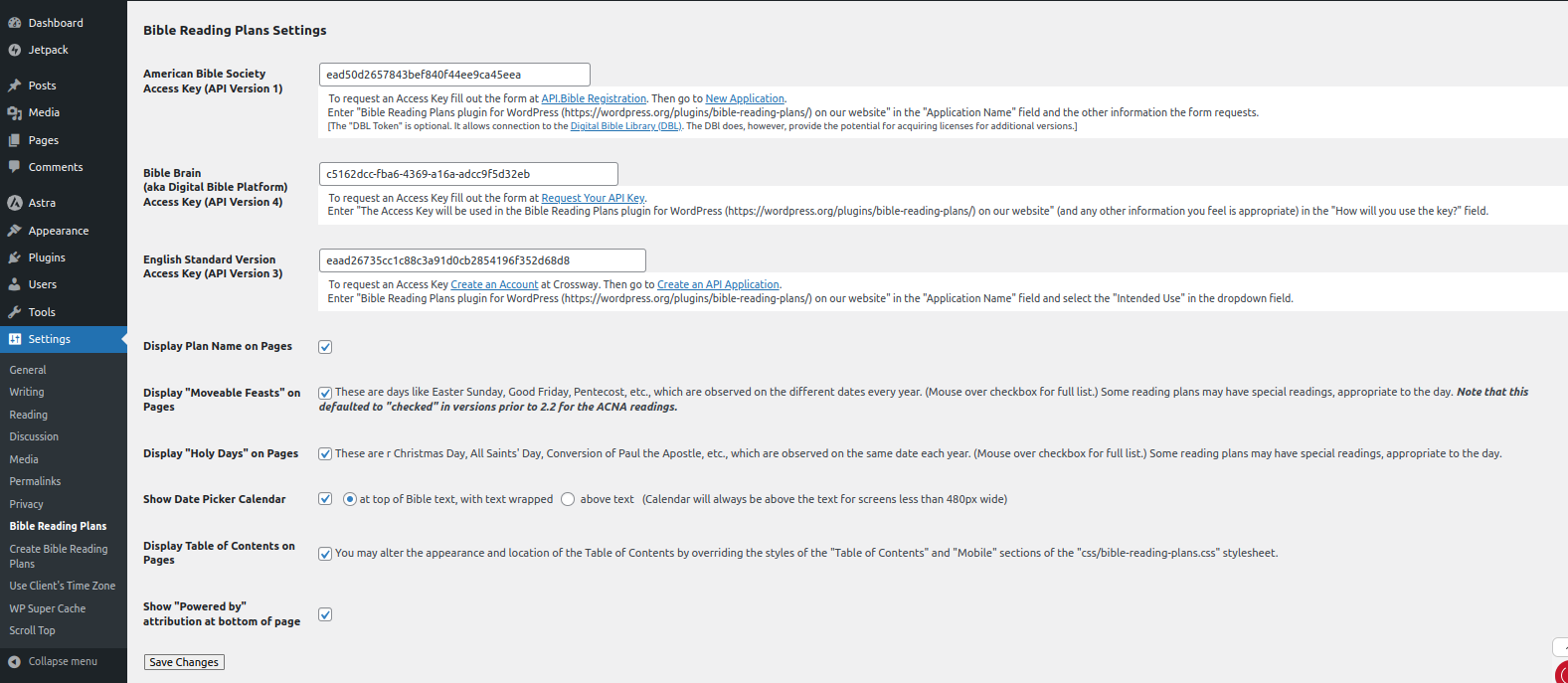Click Bible Brain access key field

pyautogui.click(x=468, y=174)
